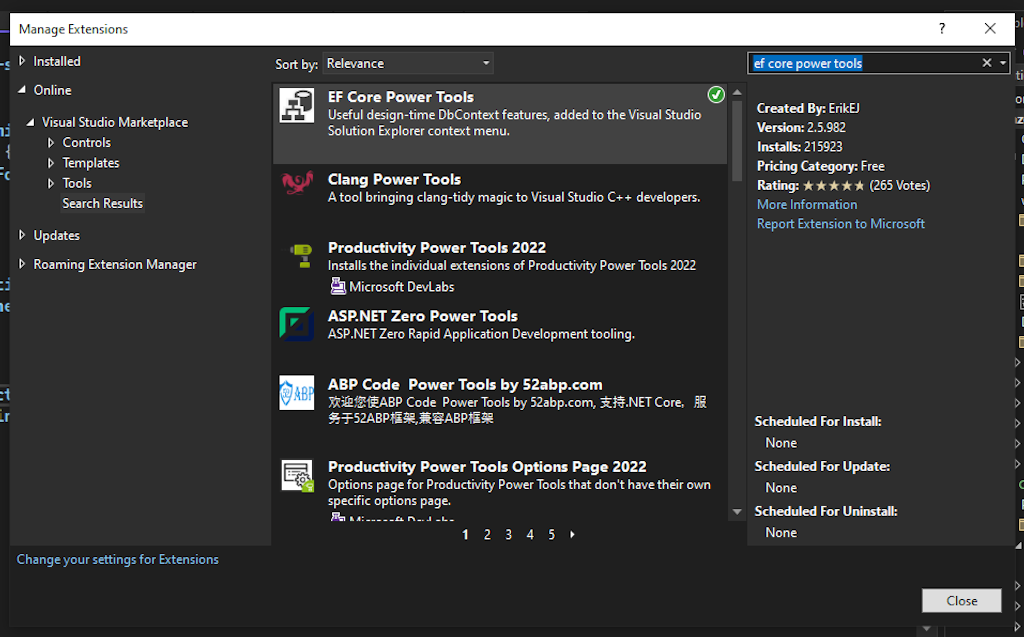Select Templates under Visual Studio Marketplace
This screenshot has width=1024, height=637.
[x=90, y=163]
